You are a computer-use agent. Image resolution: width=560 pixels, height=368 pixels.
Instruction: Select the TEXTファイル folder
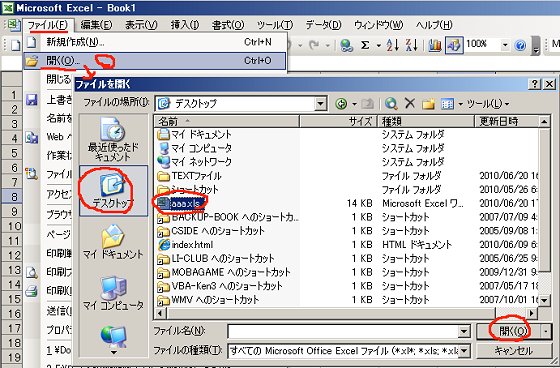coord(190,176)
